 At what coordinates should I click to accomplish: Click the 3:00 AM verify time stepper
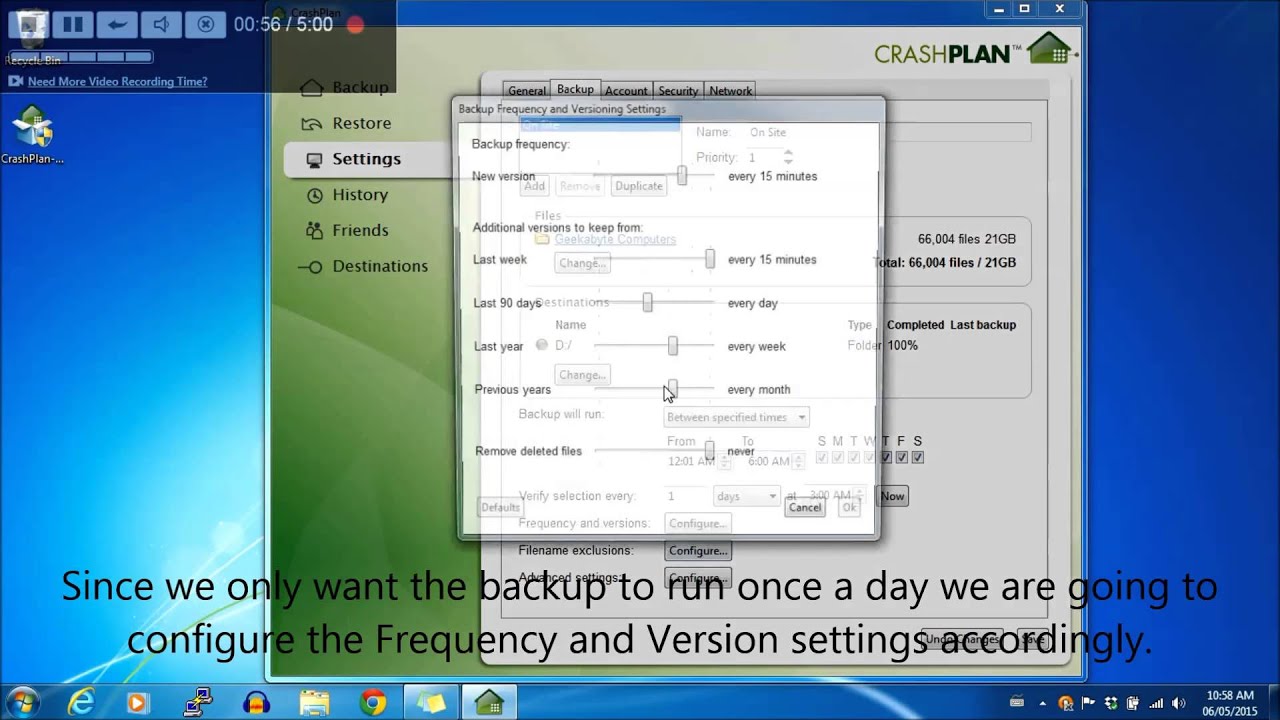click(x=858, y=496)
